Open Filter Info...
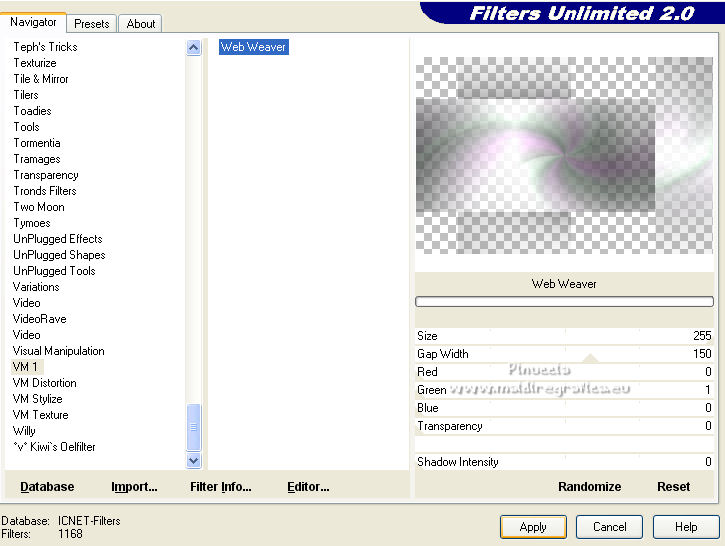 [x=221, y=487]
